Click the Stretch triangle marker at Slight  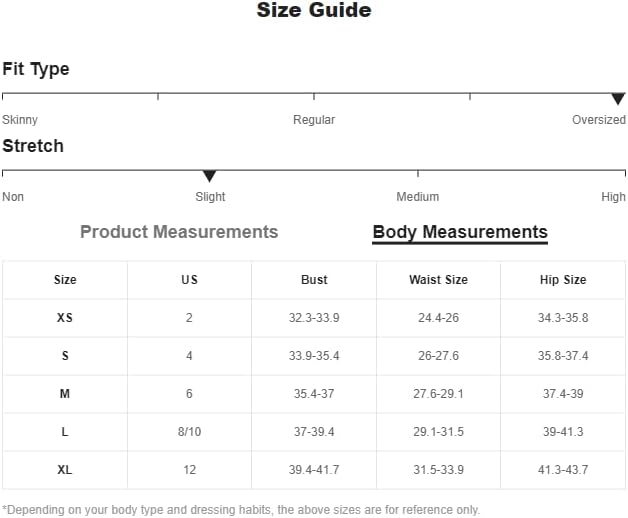click(x=209, y=176)
